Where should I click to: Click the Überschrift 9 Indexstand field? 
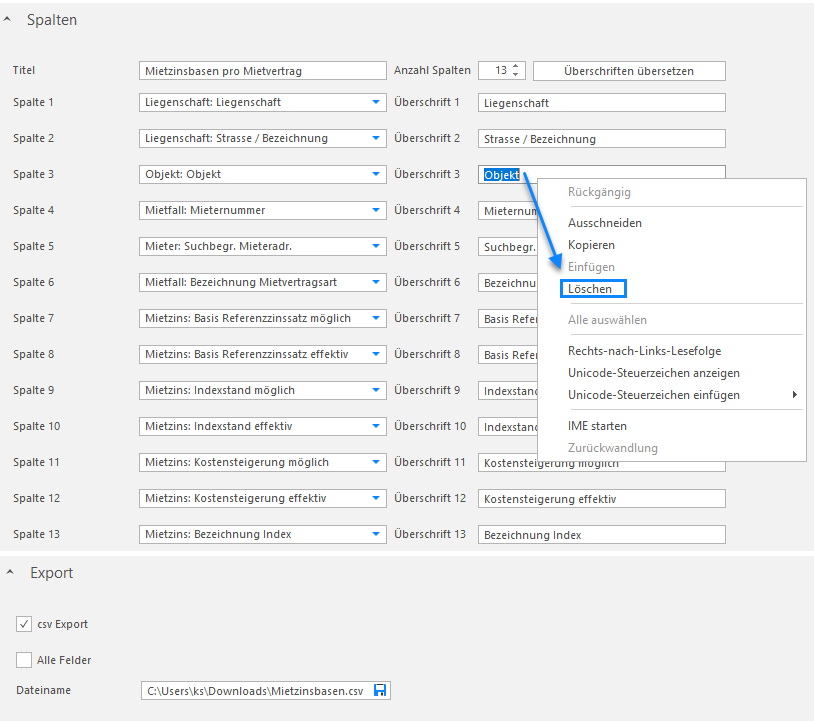[x=508, y=390]
